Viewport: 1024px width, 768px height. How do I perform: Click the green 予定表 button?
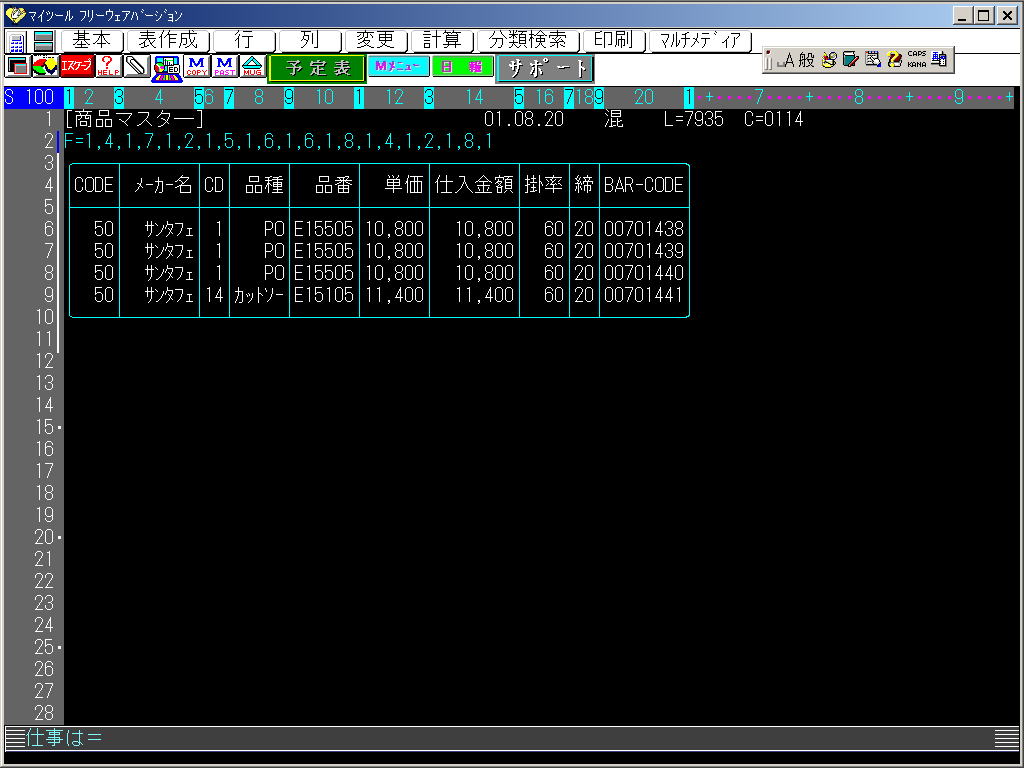(x=317, y=68)
